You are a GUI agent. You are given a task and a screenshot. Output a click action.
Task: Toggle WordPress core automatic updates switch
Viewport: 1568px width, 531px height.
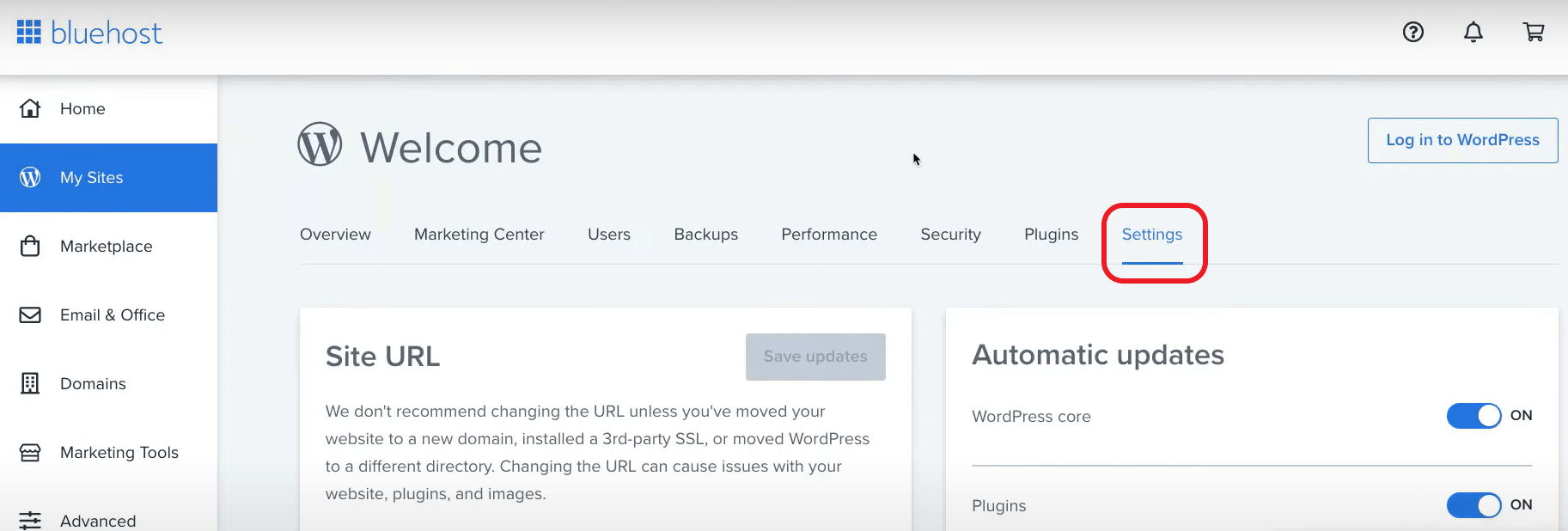click(x=1473, y=416)
